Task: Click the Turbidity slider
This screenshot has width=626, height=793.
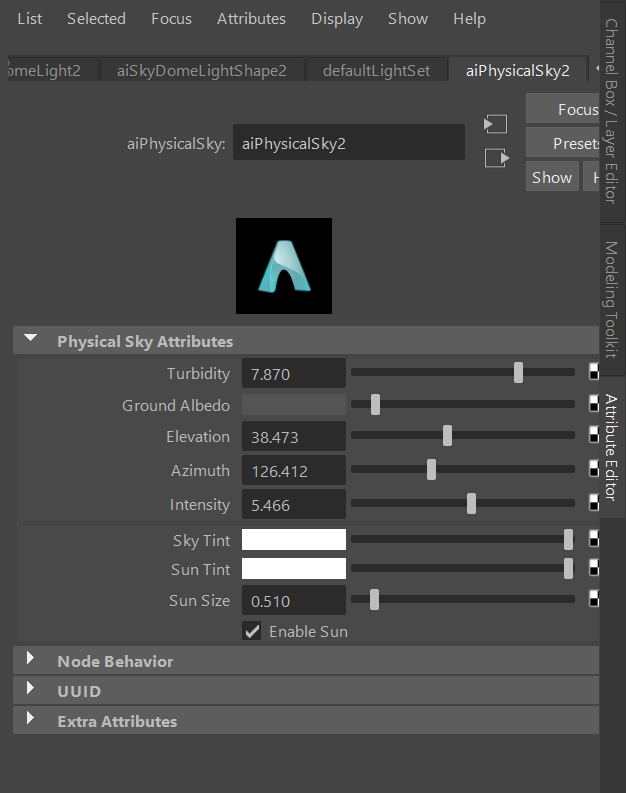Action: tap(463, 372)
